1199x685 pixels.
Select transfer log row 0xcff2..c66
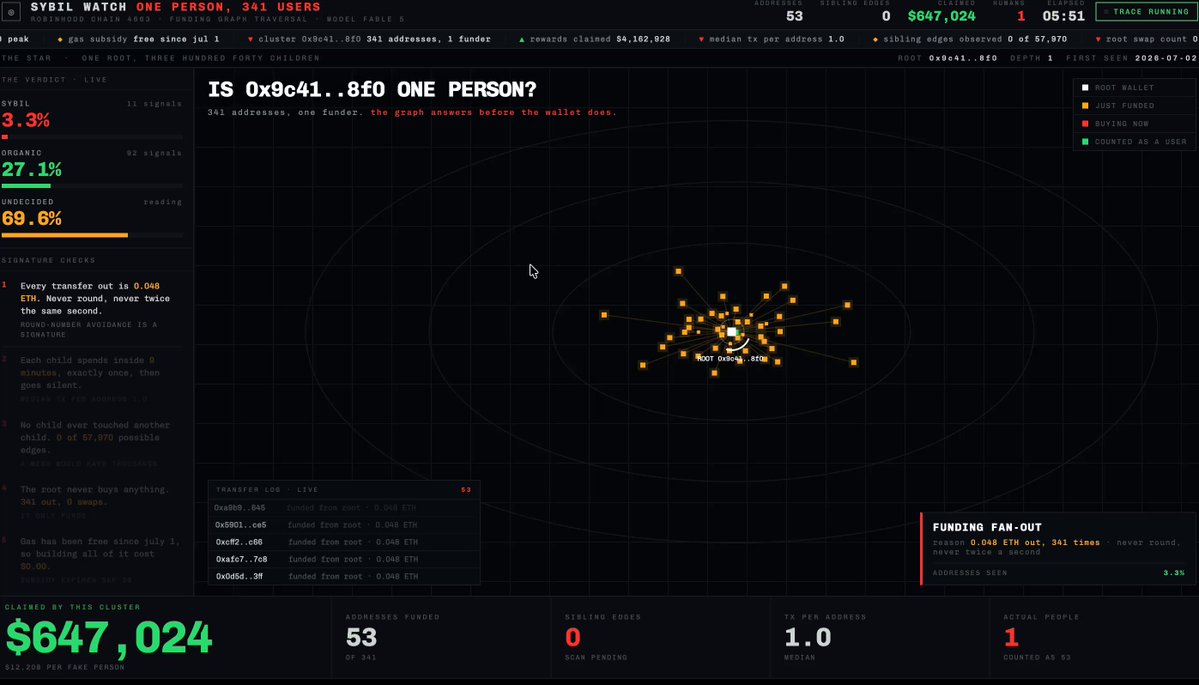point(344,542)
